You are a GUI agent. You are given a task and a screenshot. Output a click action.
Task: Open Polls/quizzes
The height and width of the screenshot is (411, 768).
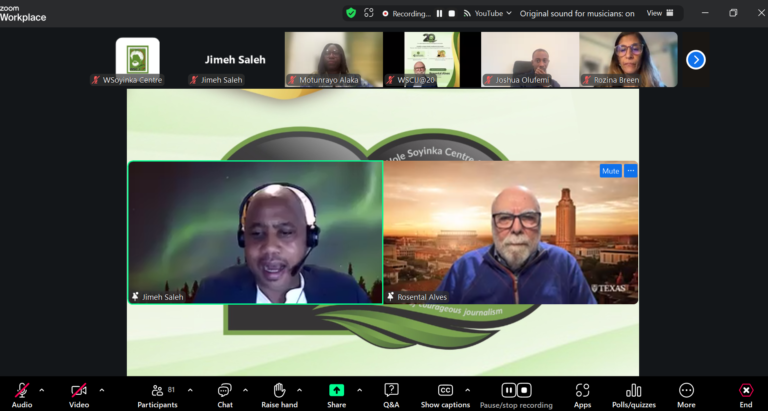click(x=634, y=395)
